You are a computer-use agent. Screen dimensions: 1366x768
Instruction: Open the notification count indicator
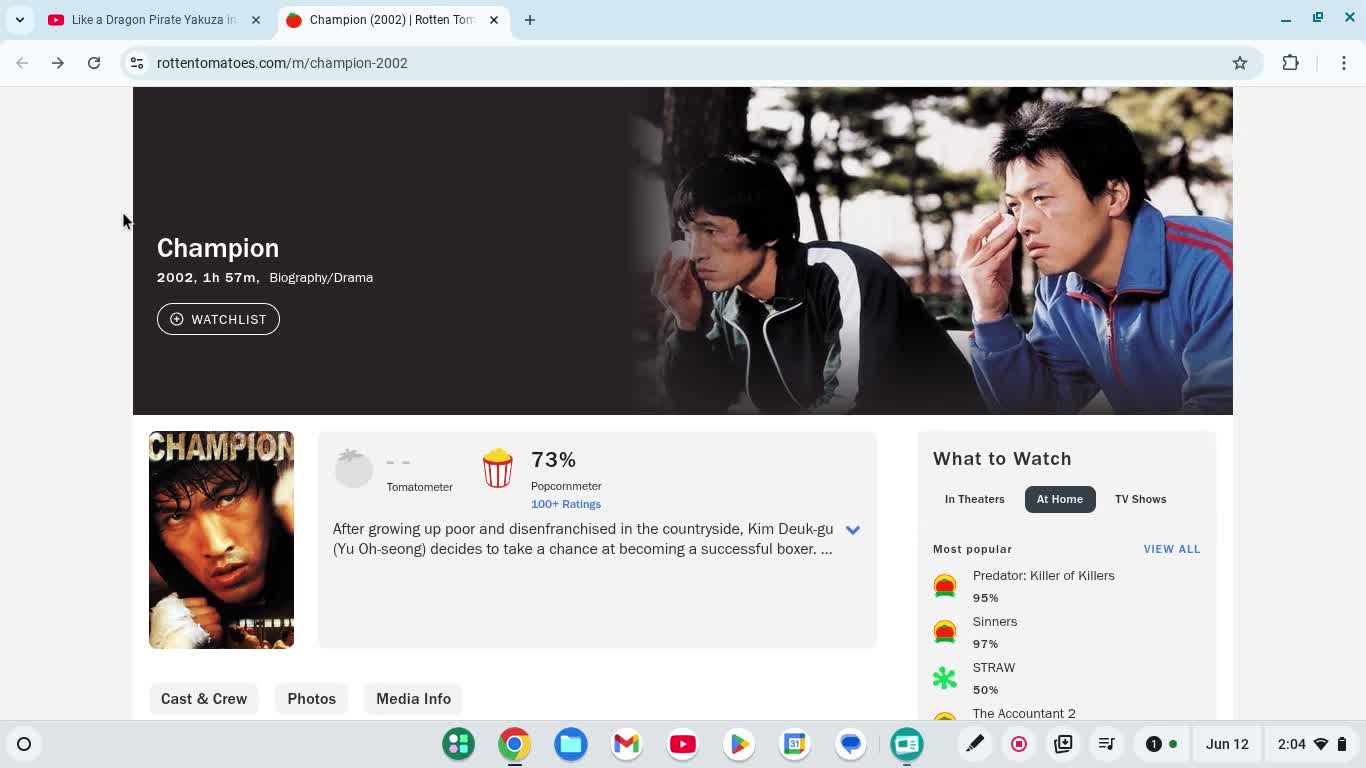coord(1160,744)
